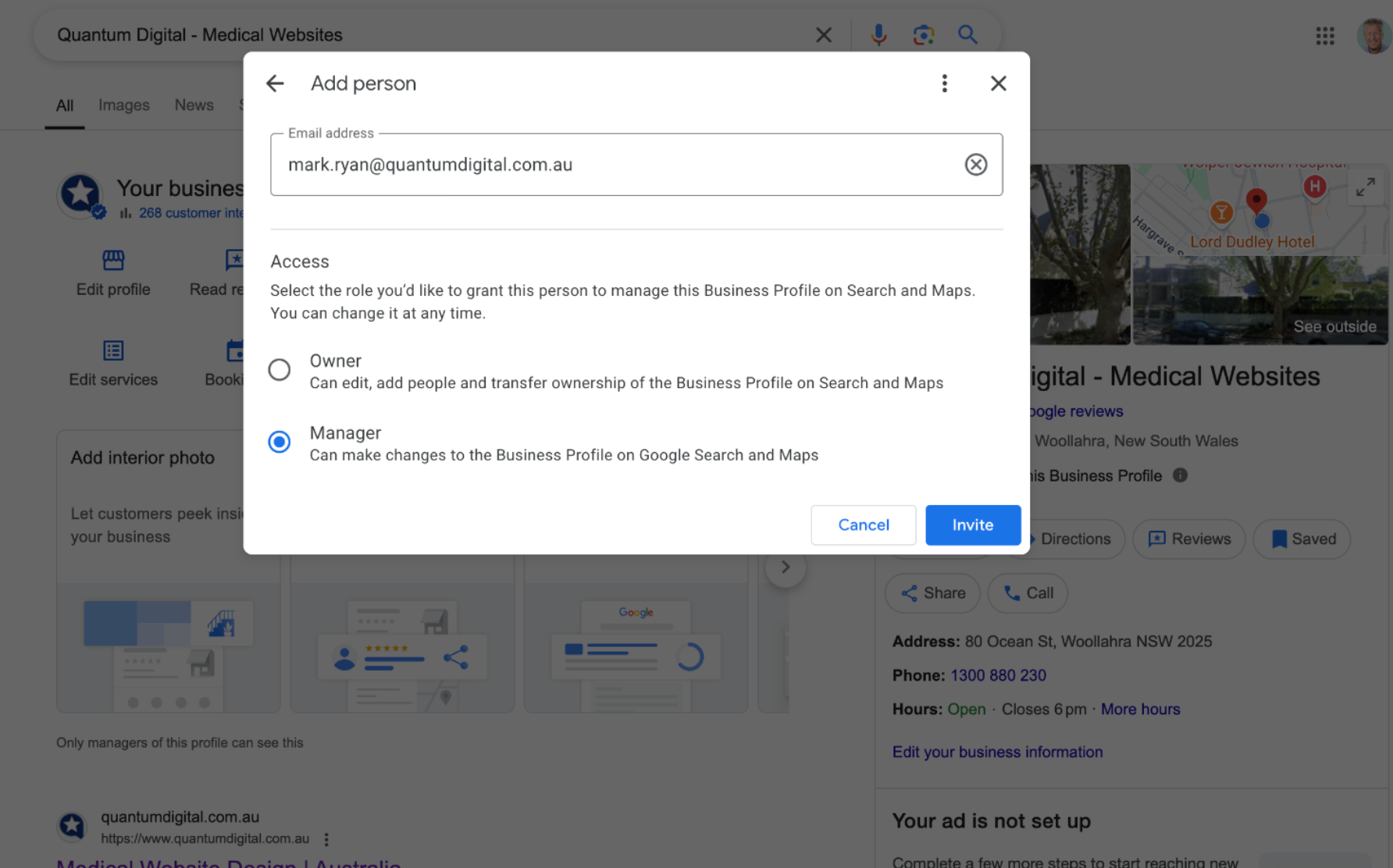Image resolution: width=1393 pixels, height=868 pixels.
Task: Get Directions to the business
Action: pyautogui.click(x=1074, y=539)
